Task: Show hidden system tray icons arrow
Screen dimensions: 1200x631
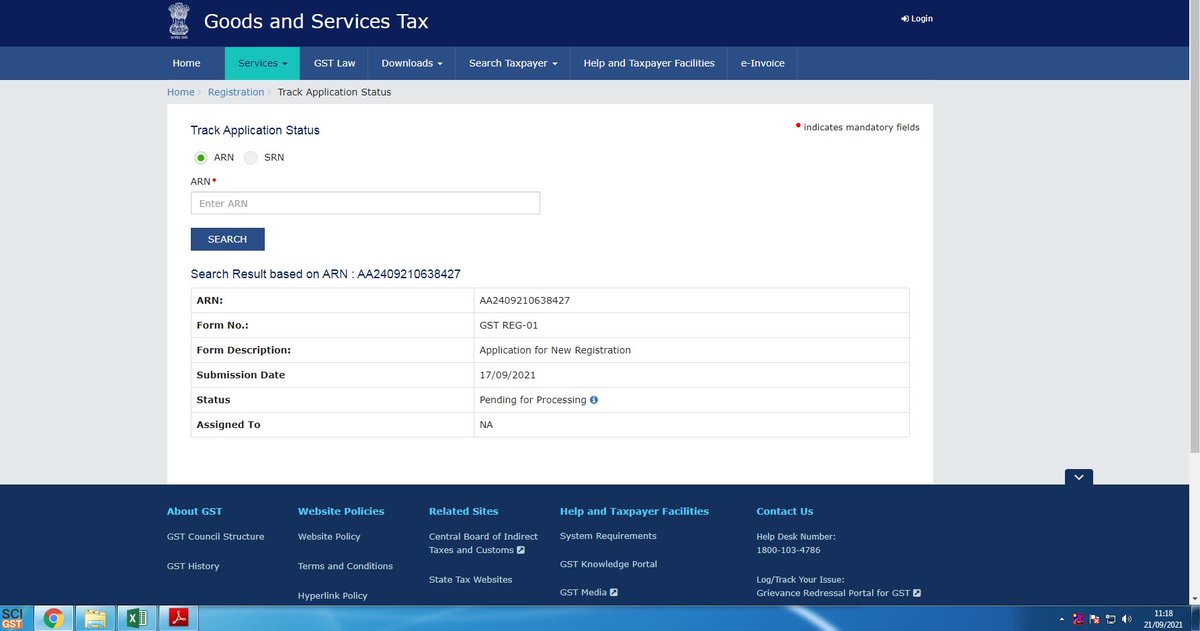Action: (1062, 620)
